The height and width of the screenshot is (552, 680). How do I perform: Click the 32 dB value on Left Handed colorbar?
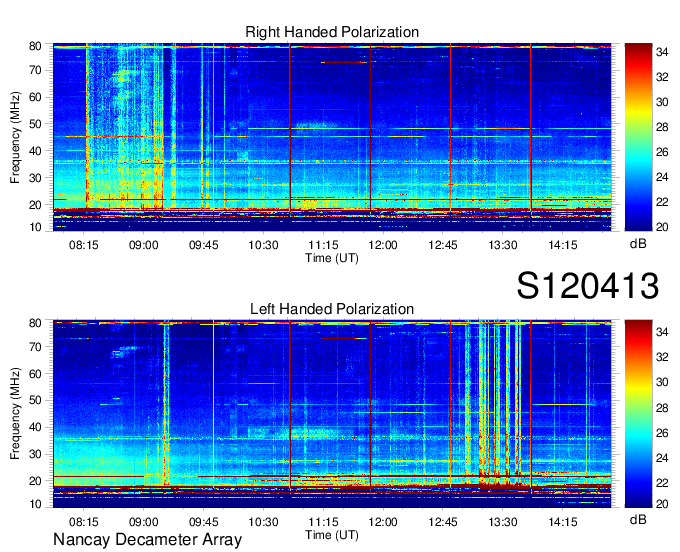pos(662,357)
